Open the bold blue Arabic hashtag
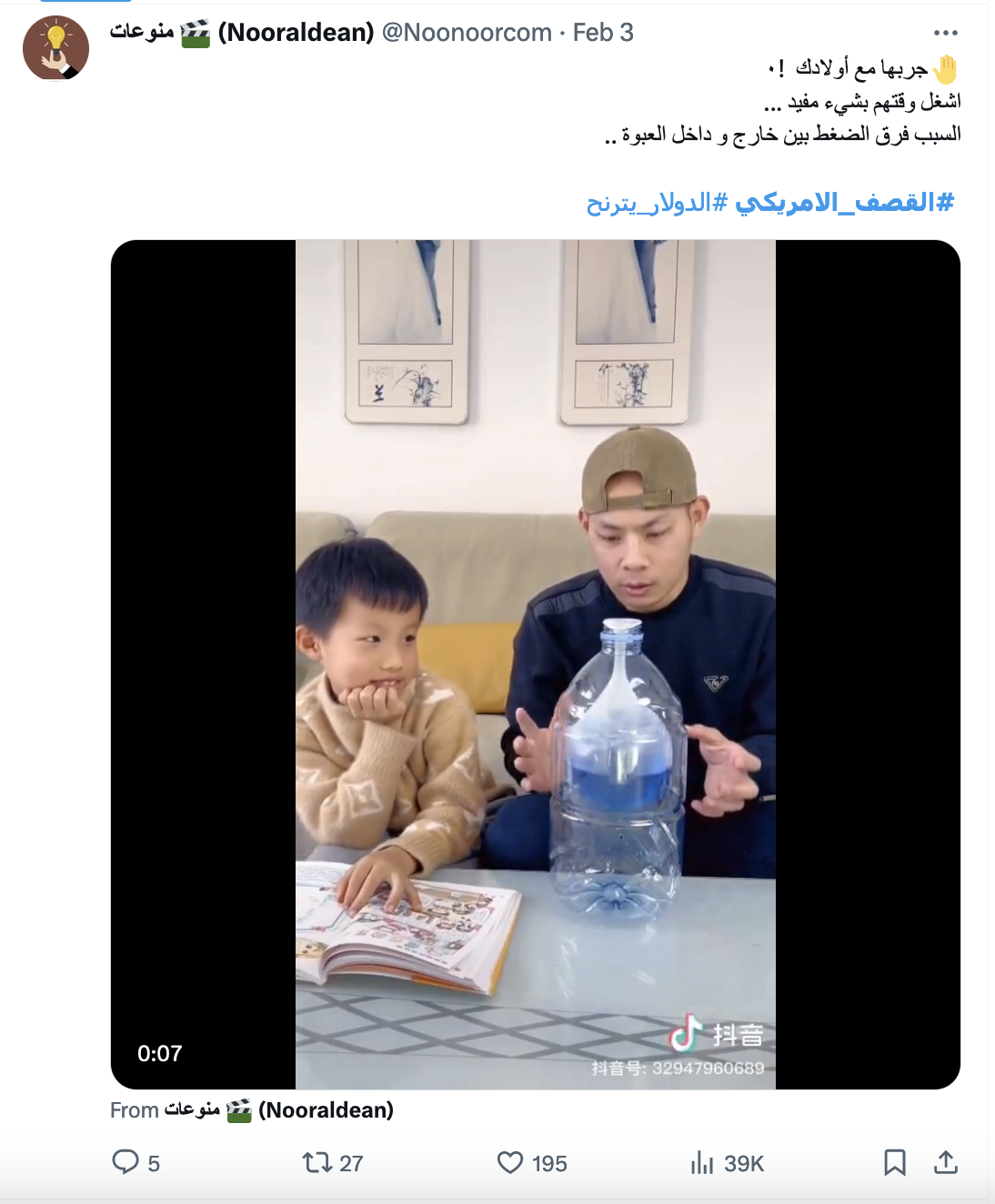 (x=844, y=202)
